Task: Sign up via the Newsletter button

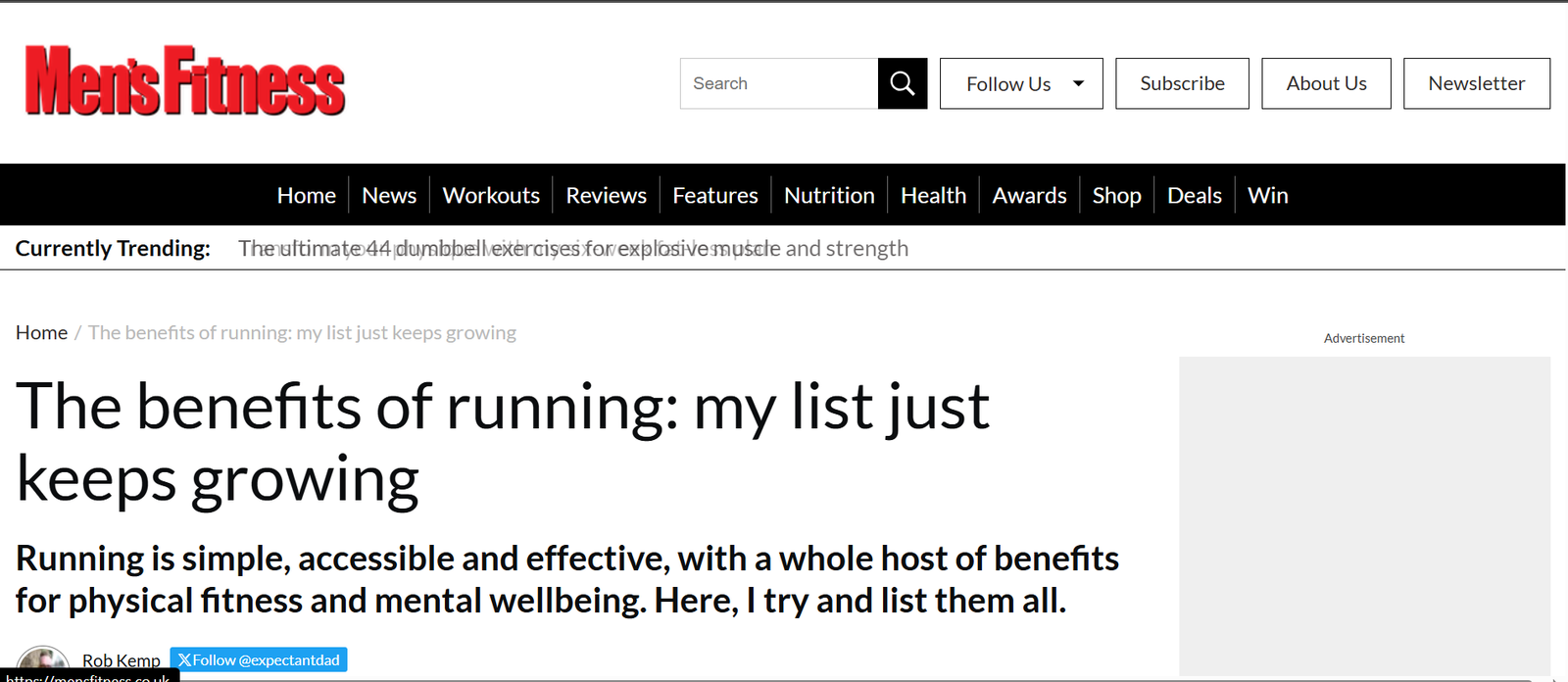Action: (1476, 83)
